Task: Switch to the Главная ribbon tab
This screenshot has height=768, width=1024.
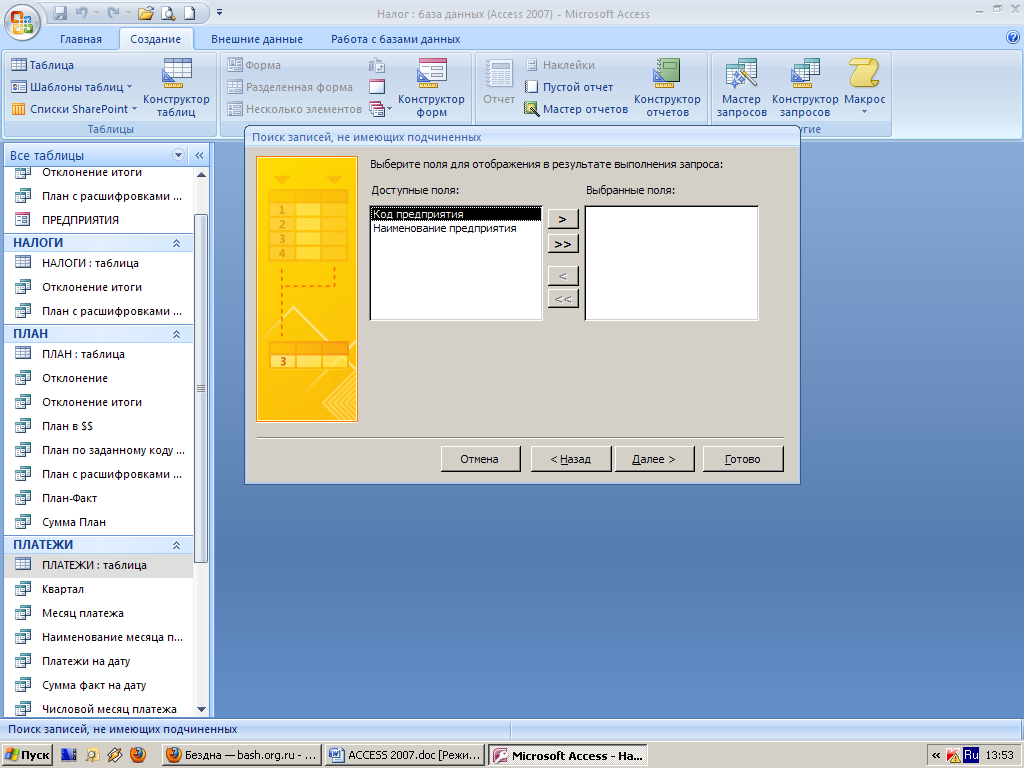Action: click(81, 39)
